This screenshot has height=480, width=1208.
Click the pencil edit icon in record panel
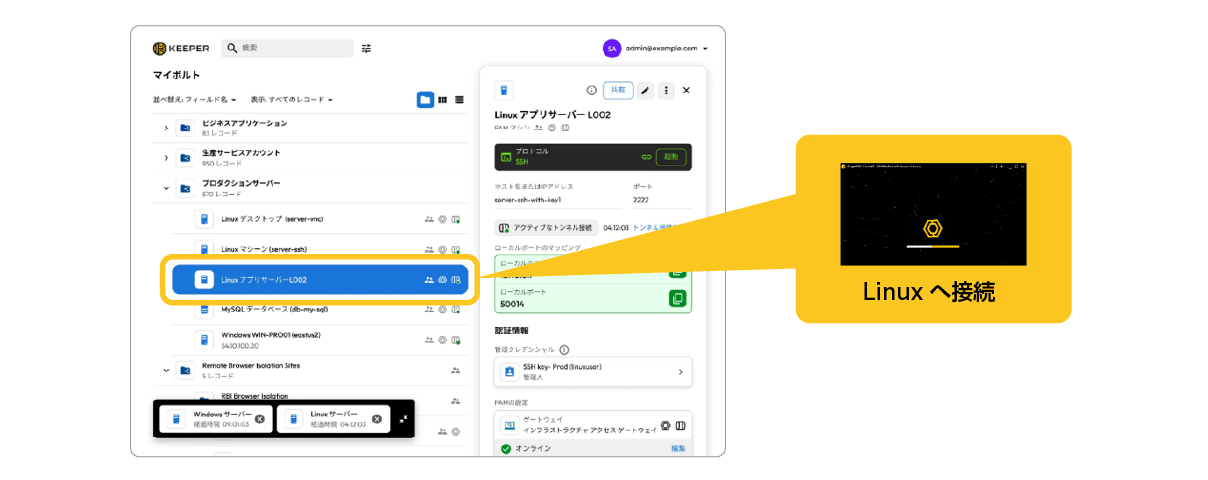646,90
